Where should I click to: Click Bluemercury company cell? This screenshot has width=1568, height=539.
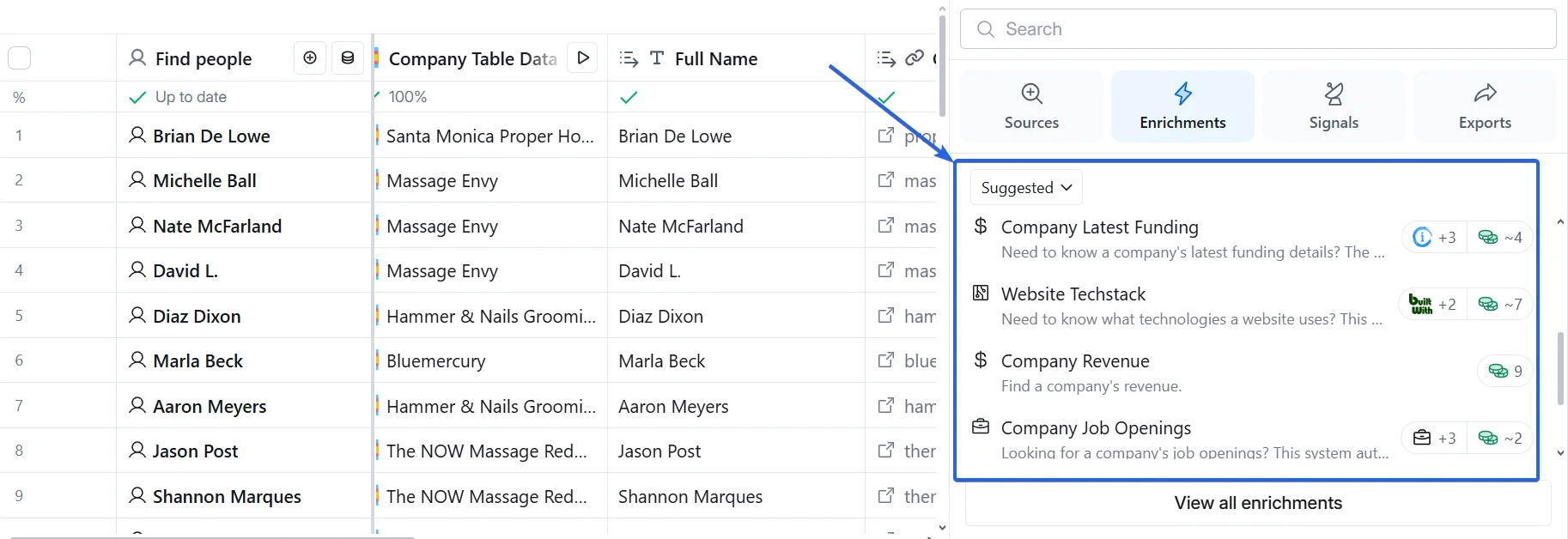pos(490,360)
